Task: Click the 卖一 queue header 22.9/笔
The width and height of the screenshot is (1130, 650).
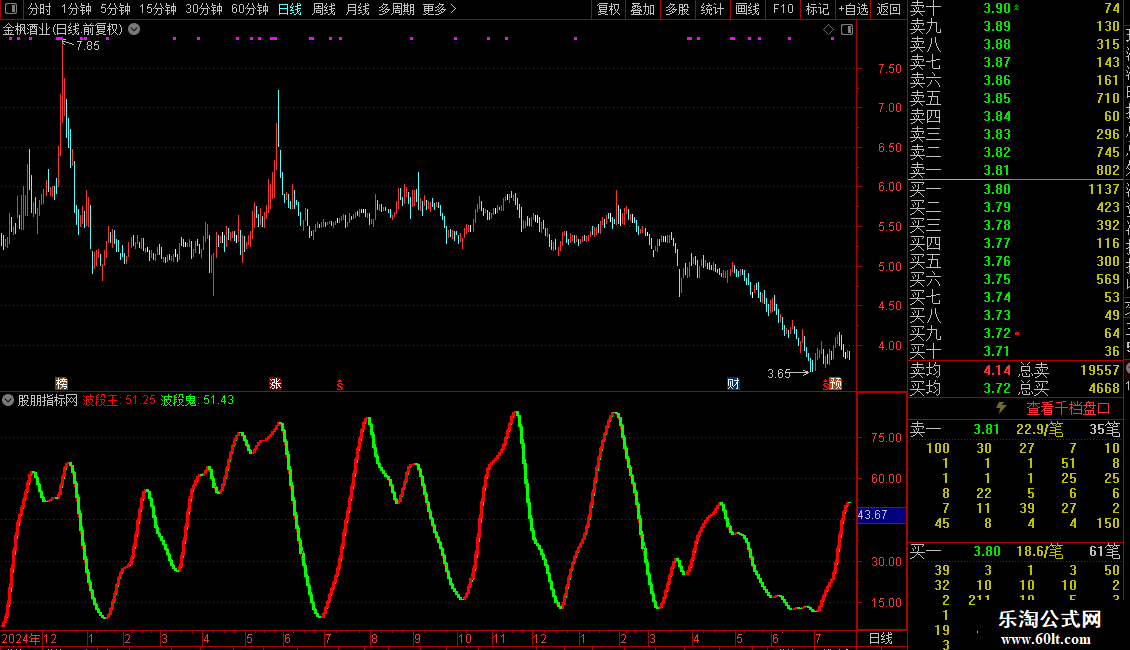Action: click(x=1039, y=429)
